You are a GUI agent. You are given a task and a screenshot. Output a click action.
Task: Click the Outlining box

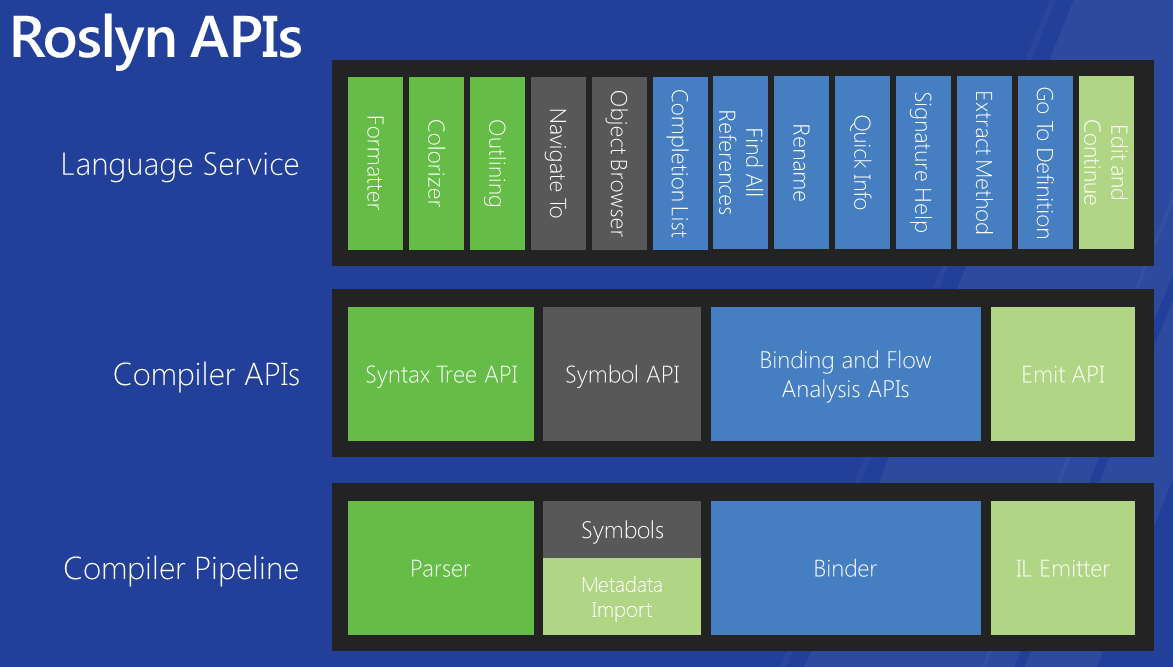pos(497,163)
